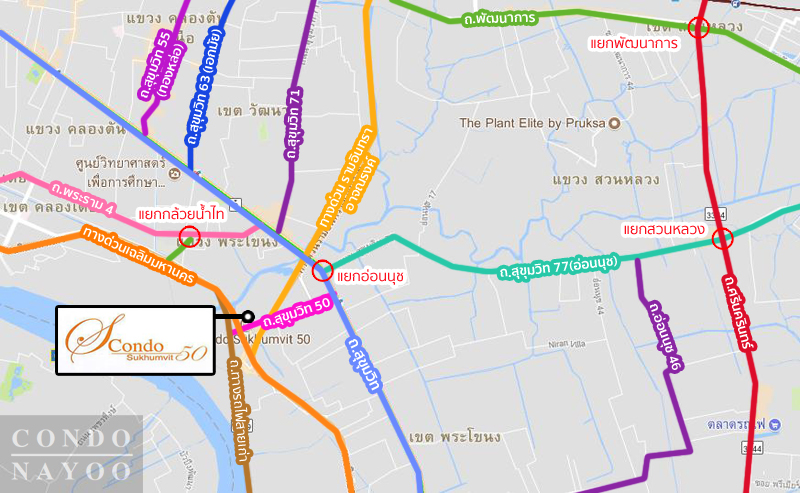Click the black location pin dot near ถ.สุขุมวิท 50
The height and width of the screenshot is (493, 800).
coord(248,317)
